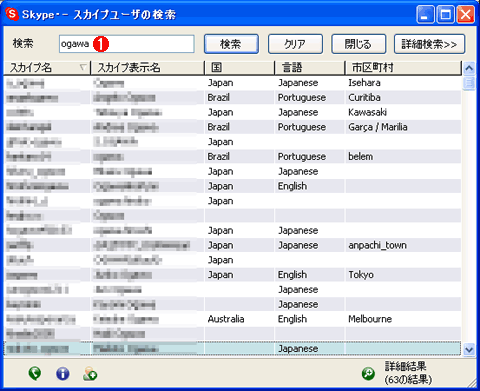Sort by スカイプ名 column header
Screen dimensions: 480x391
point(47,68)
